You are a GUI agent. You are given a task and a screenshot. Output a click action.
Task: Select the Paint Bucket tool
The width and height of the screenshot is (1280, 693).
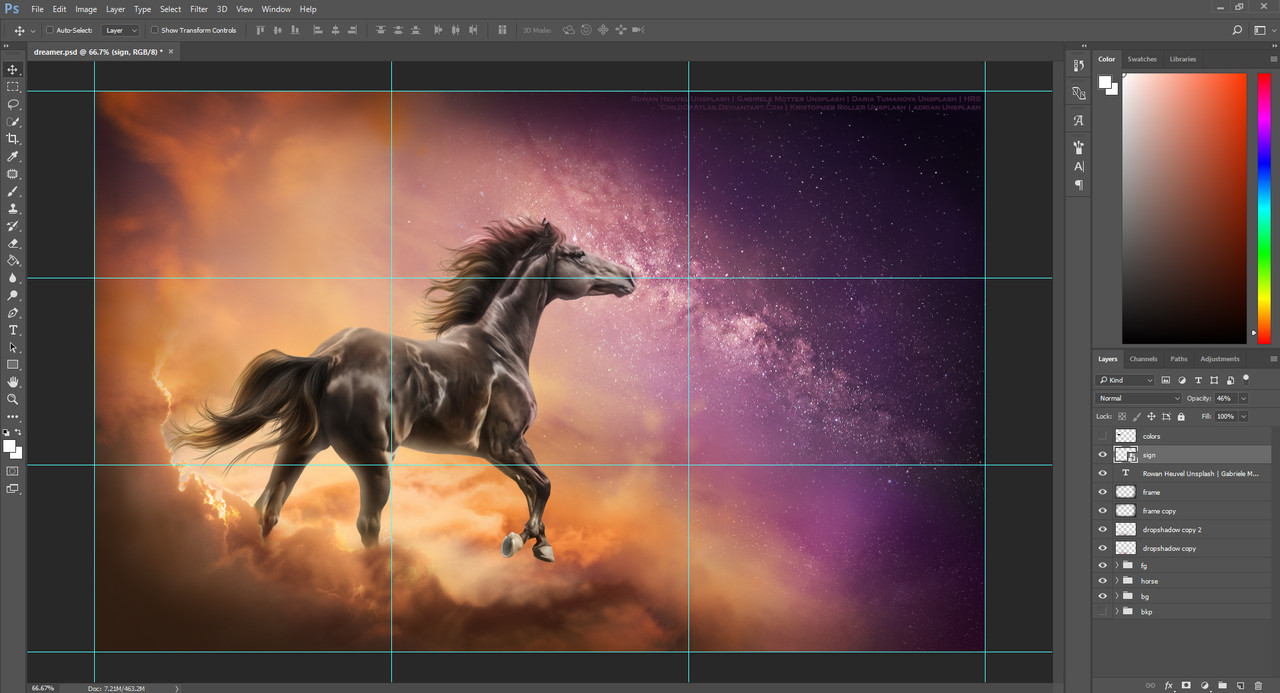click(x=13, y=261)
